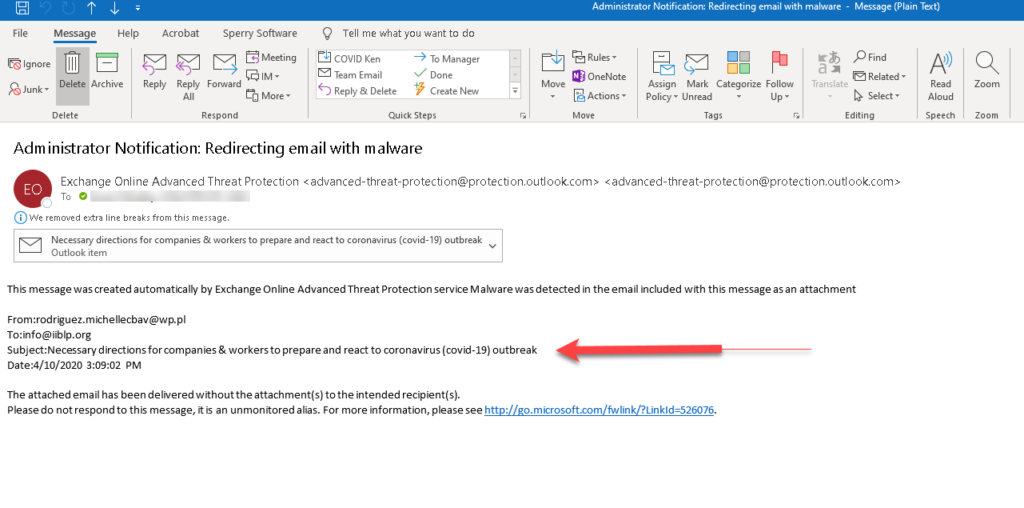This screenshot has height=508, width=1024.
Task: Click Find in Editing group
Action: pyautogui.click(x=870, y=57)
